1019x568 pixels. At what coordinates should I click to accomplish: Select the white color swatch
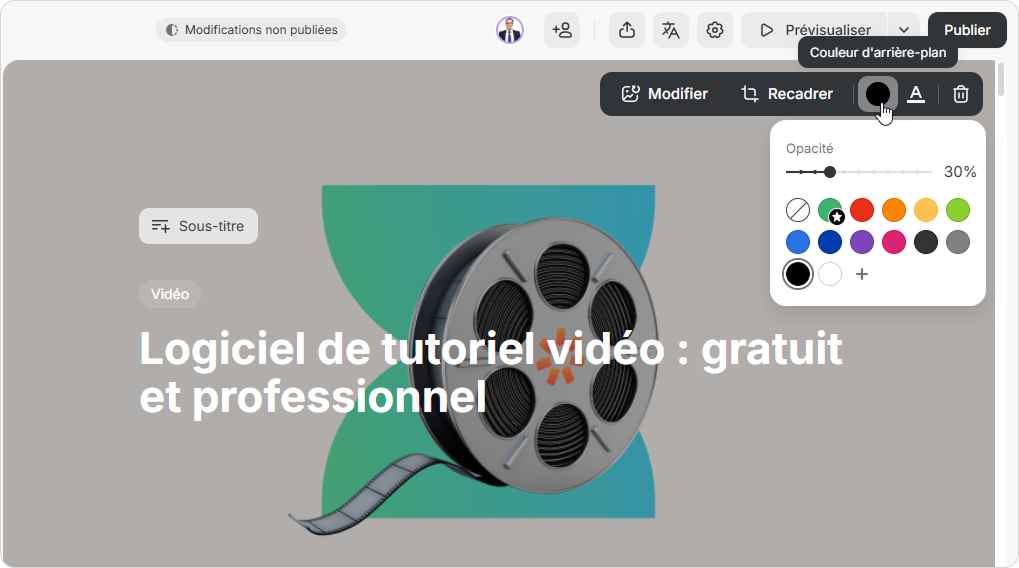coord(830,274)
